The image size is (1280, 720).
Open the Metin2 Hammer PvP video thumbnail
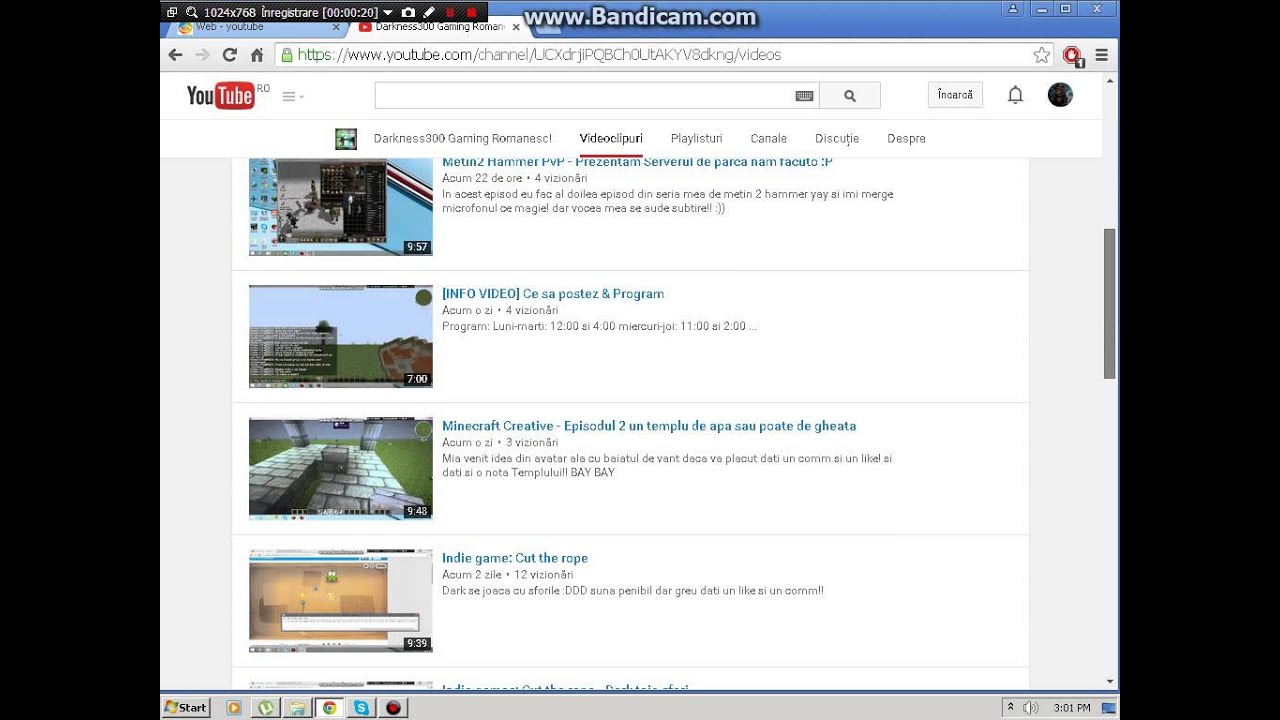(x=341, y=207)
